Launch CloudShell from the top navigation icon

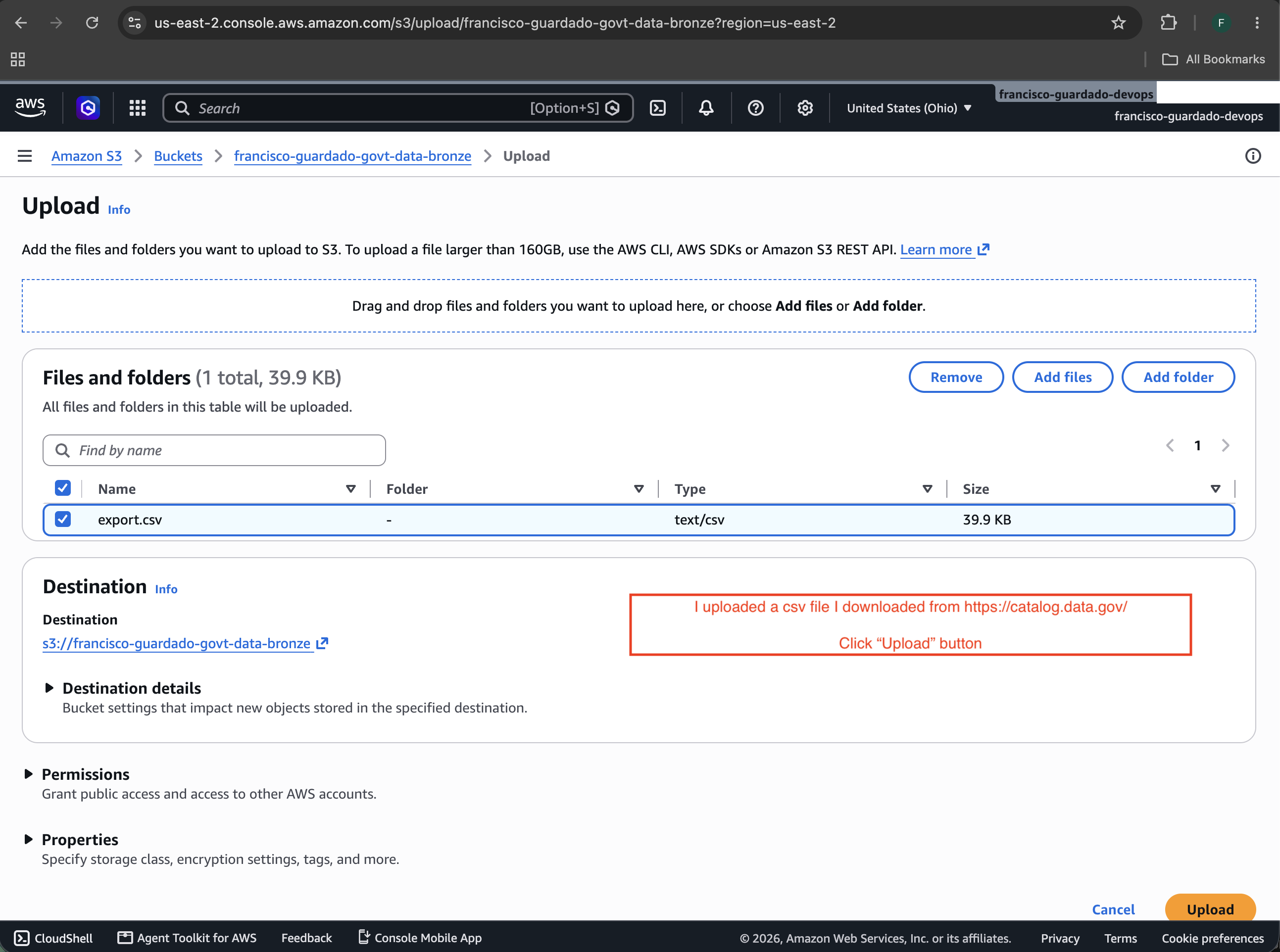(658, 108)
